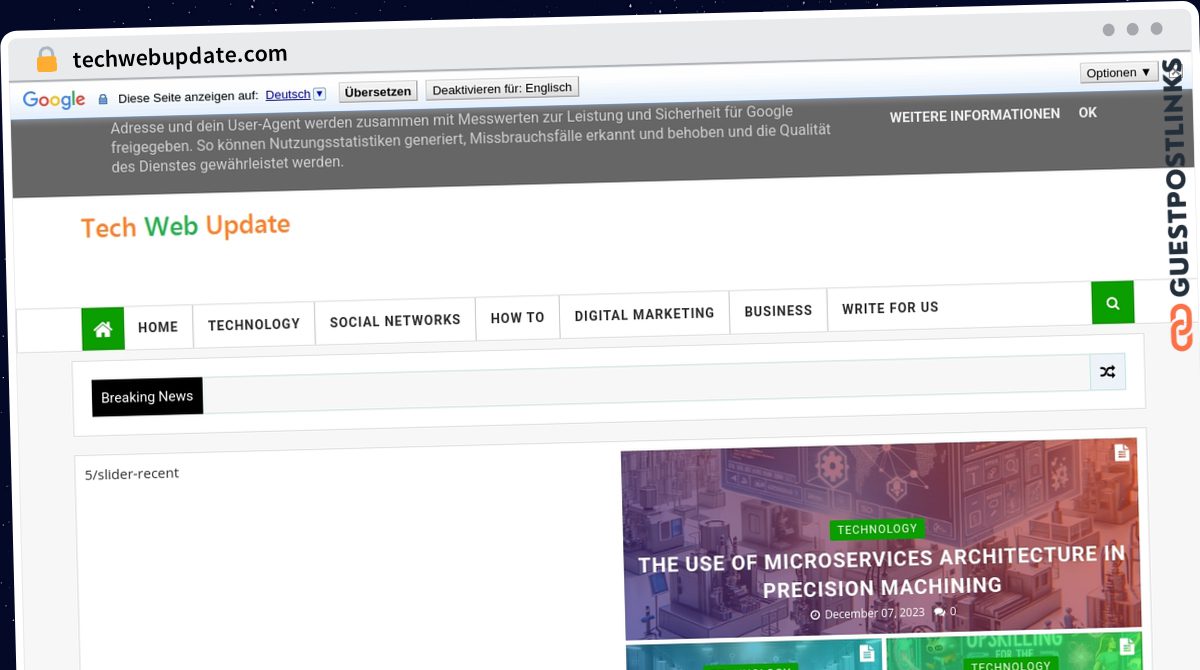The height and width of the screenshot is (670, 1200).
Task: Click WEITERE INFORMATIONEN in cookie banner
Action: tap(975, 115)
